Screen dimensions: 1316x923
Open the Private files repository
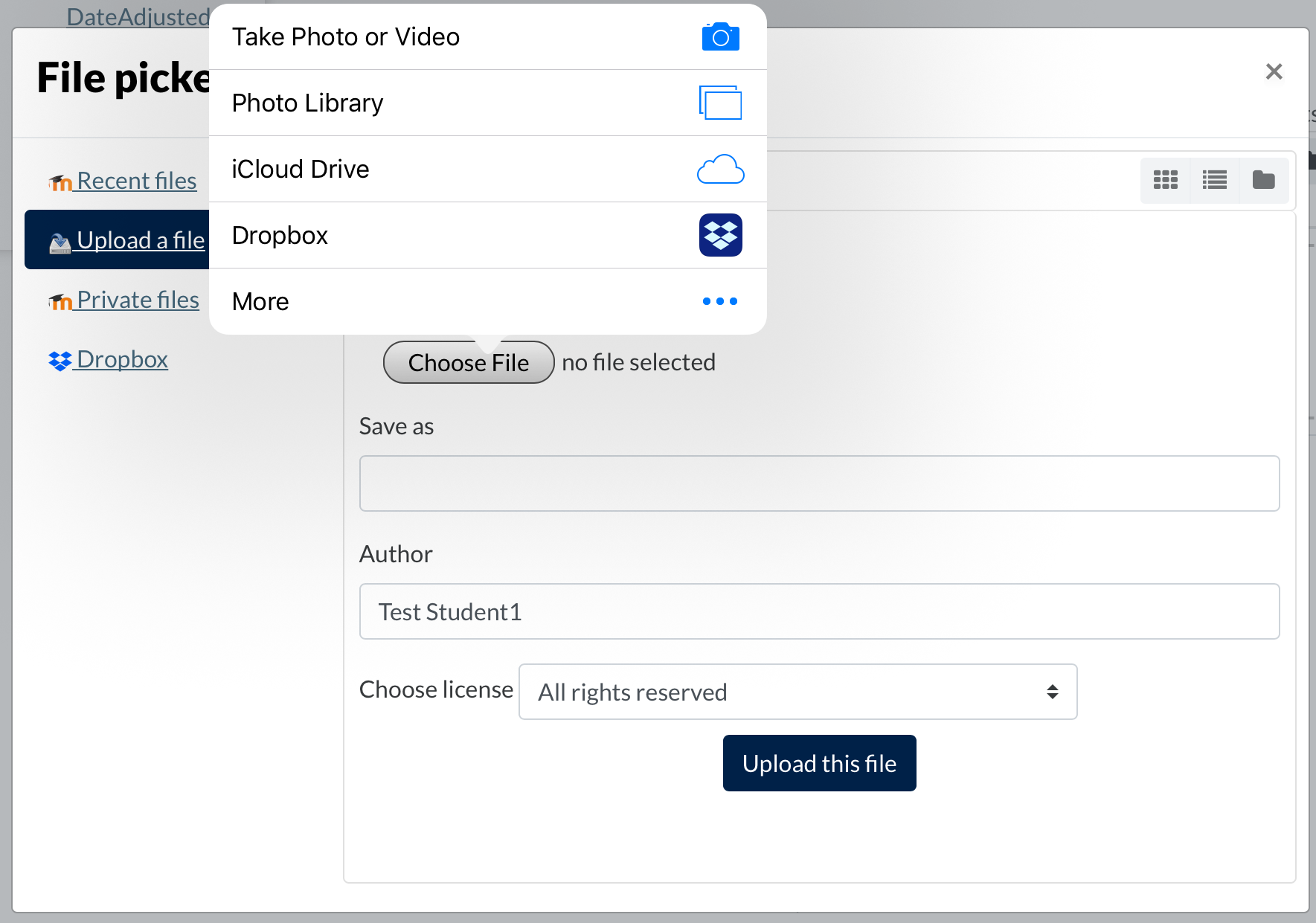138,300
